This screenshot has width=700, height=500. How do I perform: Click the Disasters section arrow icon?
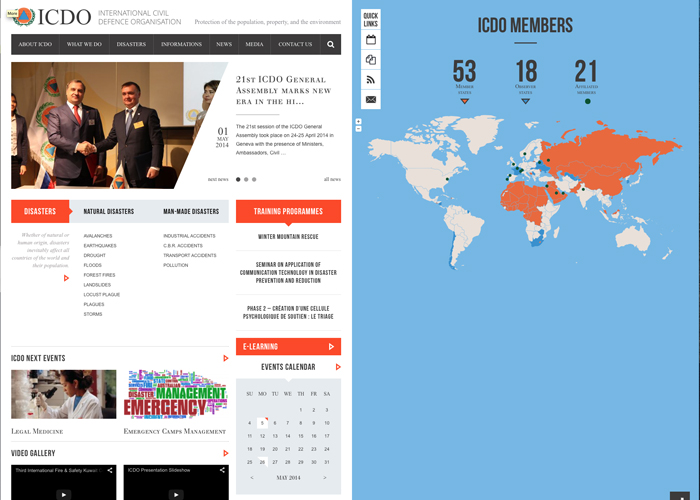pyautogui.click(x=66, y=278)
